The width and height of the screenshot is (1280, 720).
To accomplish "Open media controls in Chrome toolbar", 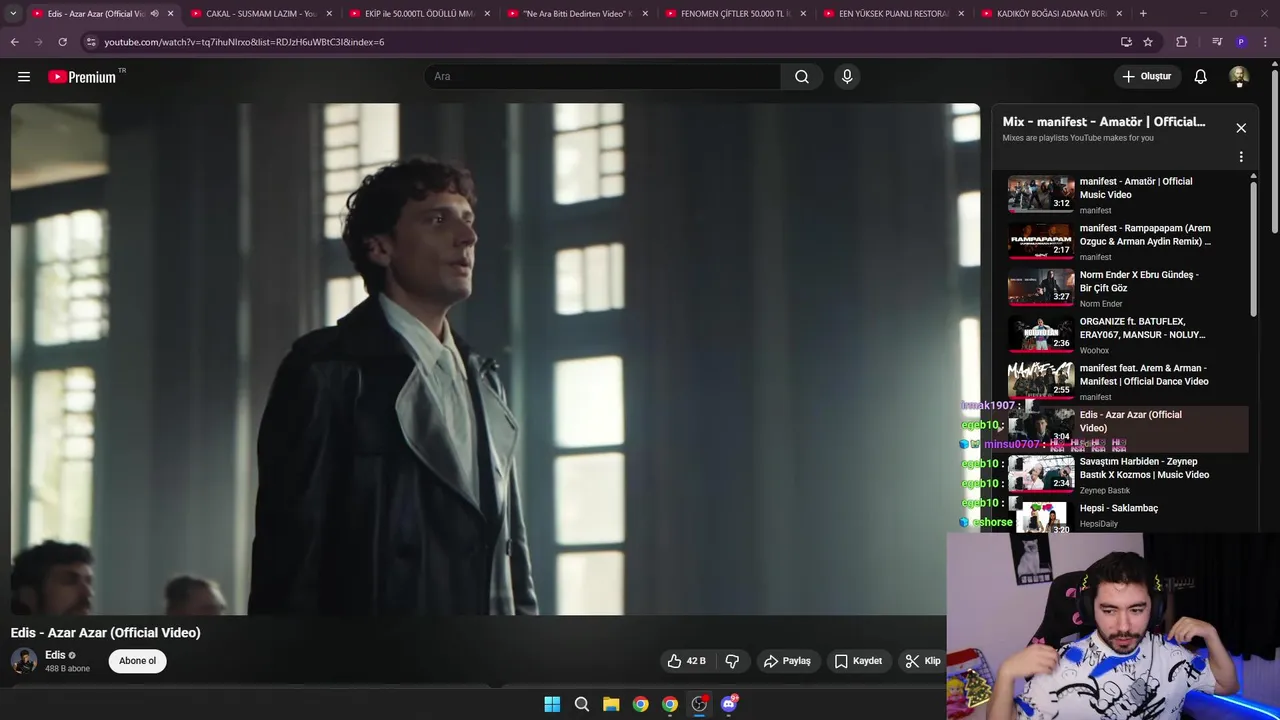I will pos(1217,42).
